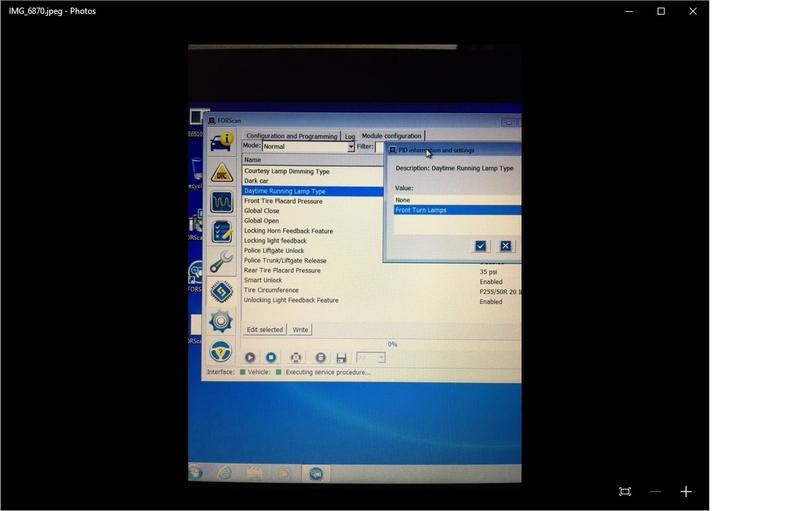Select Locking light feedback row
Viewport: 800px width, 511px height.
click(312, 241)
